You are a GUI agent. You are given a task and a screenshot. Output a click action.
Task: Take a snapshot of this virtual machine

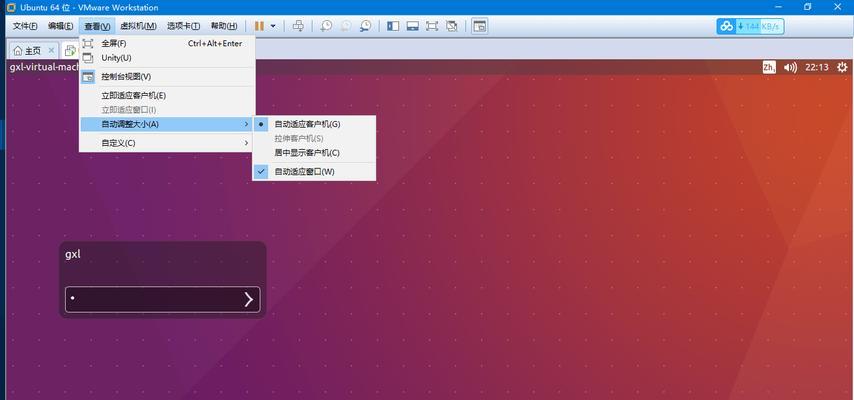click(326, 26)
